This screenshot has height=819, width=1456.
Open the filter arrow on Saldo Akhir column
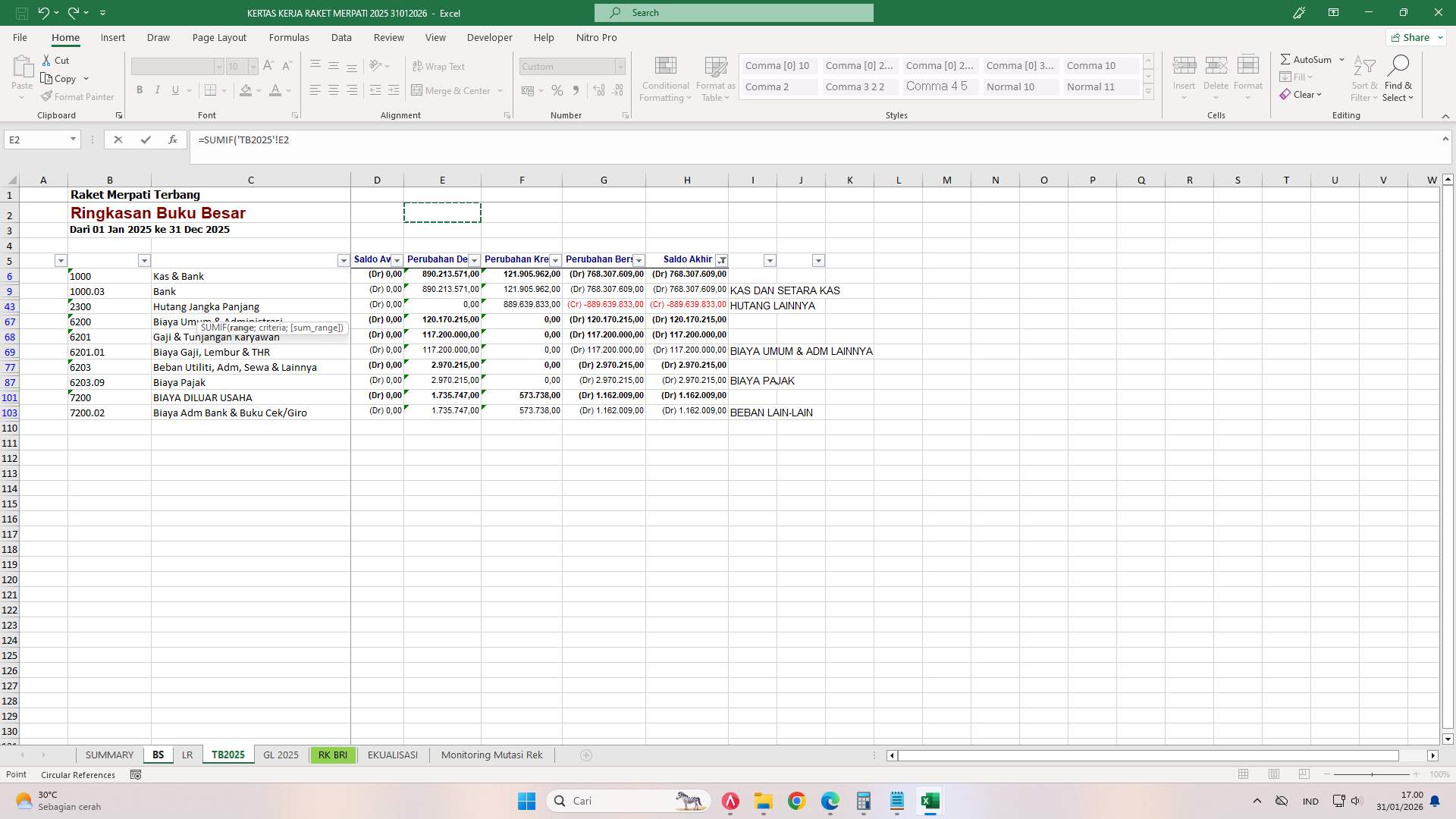click(x=723, y=260)
